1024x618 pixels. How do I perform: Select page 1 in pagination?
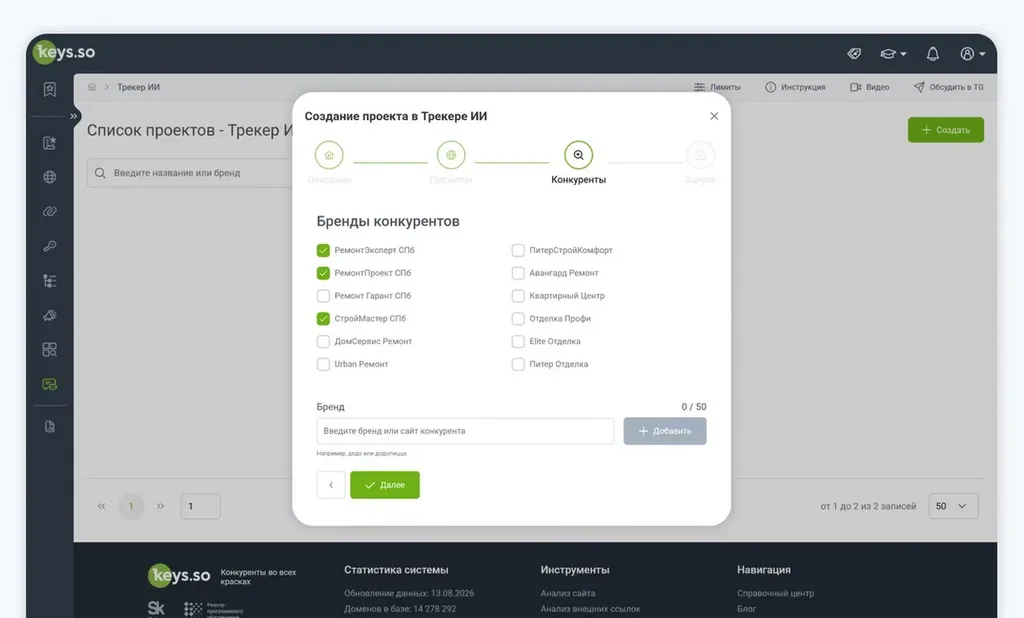pos(131,506)
